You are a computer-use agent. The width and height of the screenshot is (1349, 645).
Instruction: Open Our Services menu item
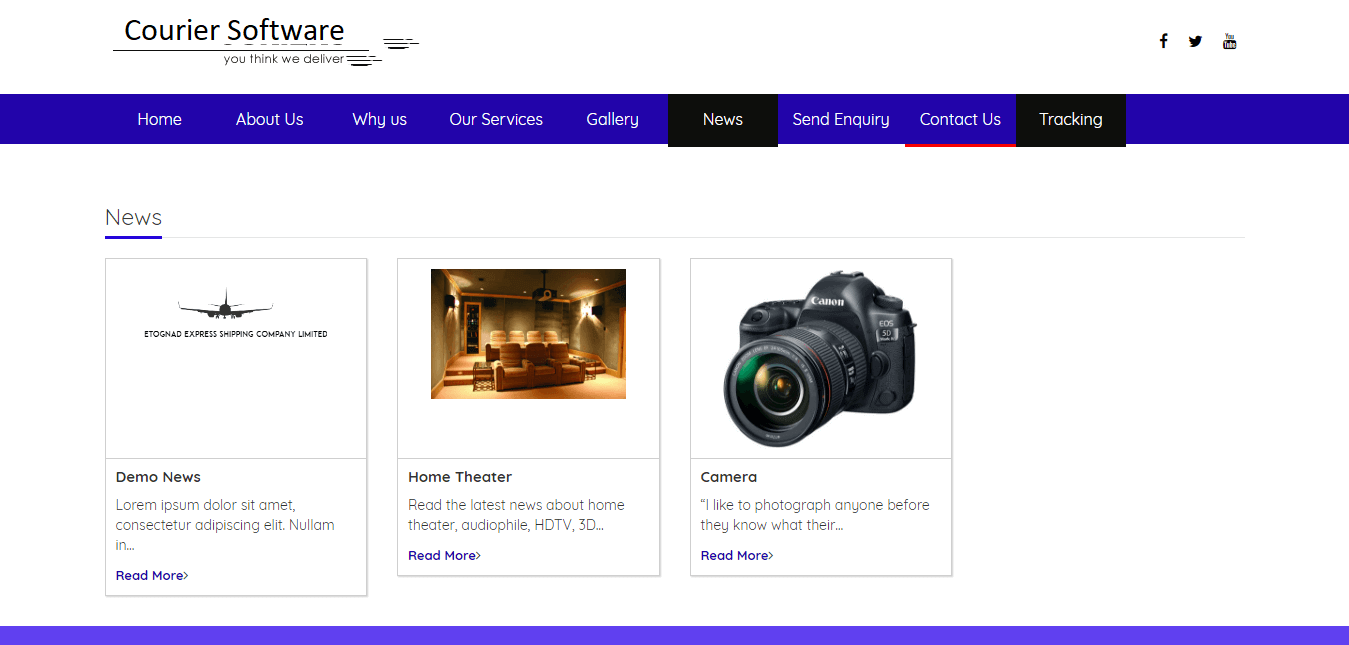(x=496, y=119)
